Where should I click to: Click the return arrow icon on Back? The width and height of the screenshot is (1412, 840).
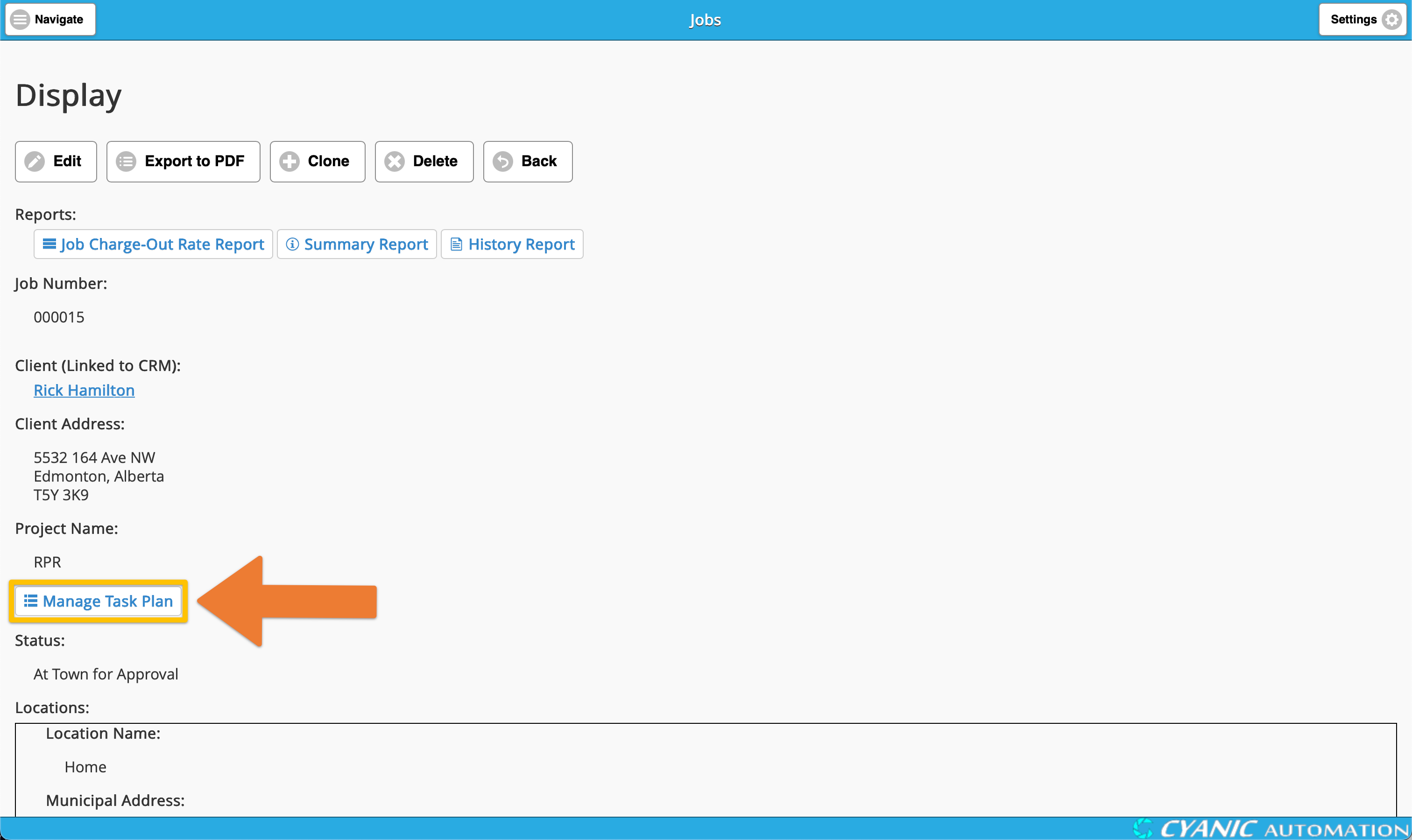click(503, 161)
